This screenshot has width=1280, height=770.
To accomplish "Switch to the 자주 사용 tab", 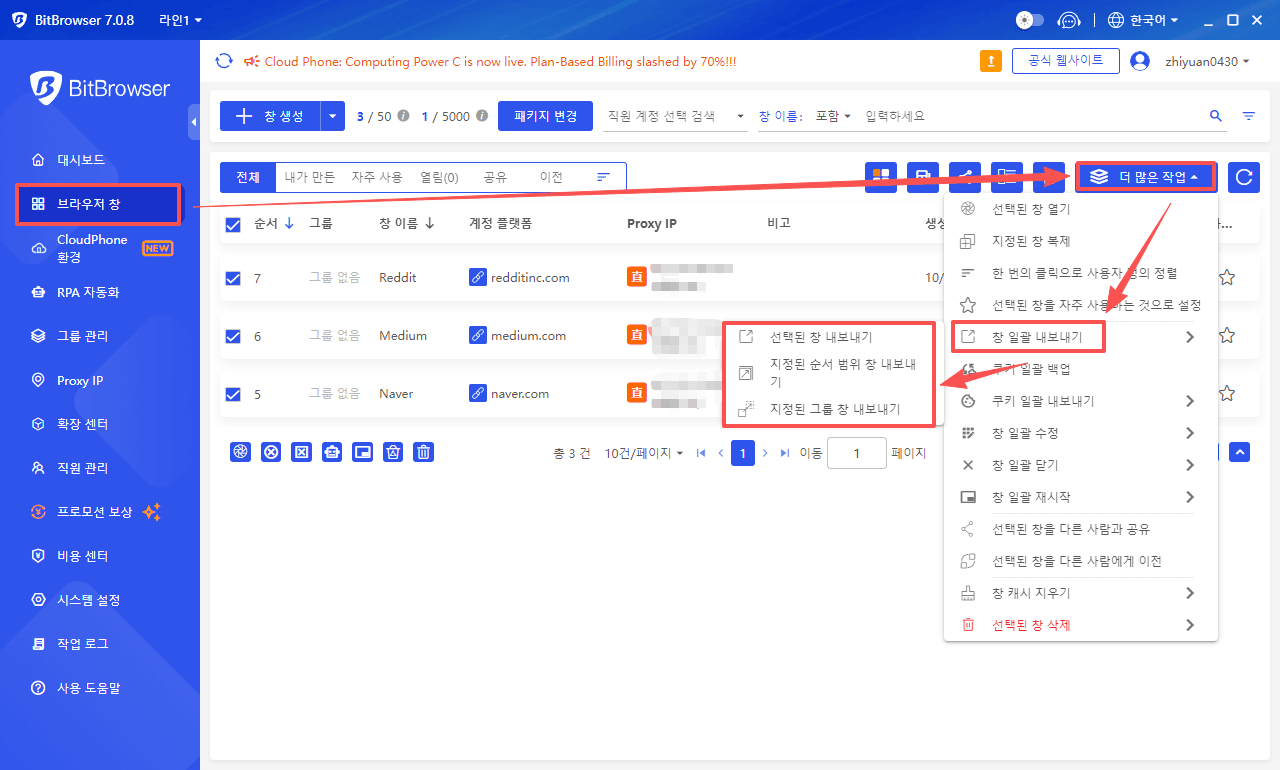I will 376,177.
